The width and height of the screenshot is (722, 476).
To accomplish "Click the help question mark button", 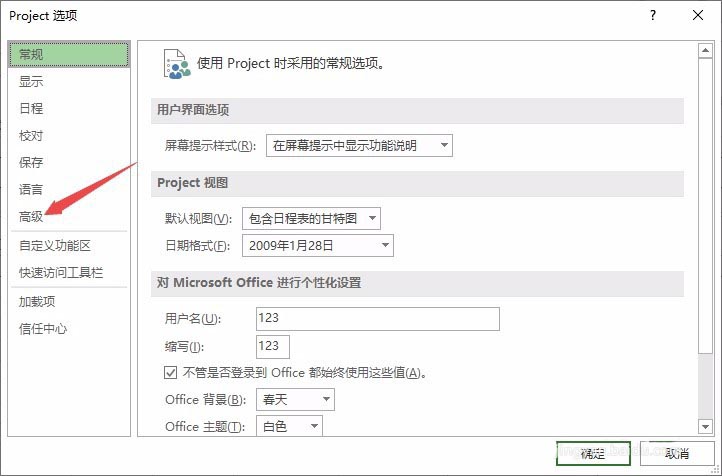I will tap(652, 15).
